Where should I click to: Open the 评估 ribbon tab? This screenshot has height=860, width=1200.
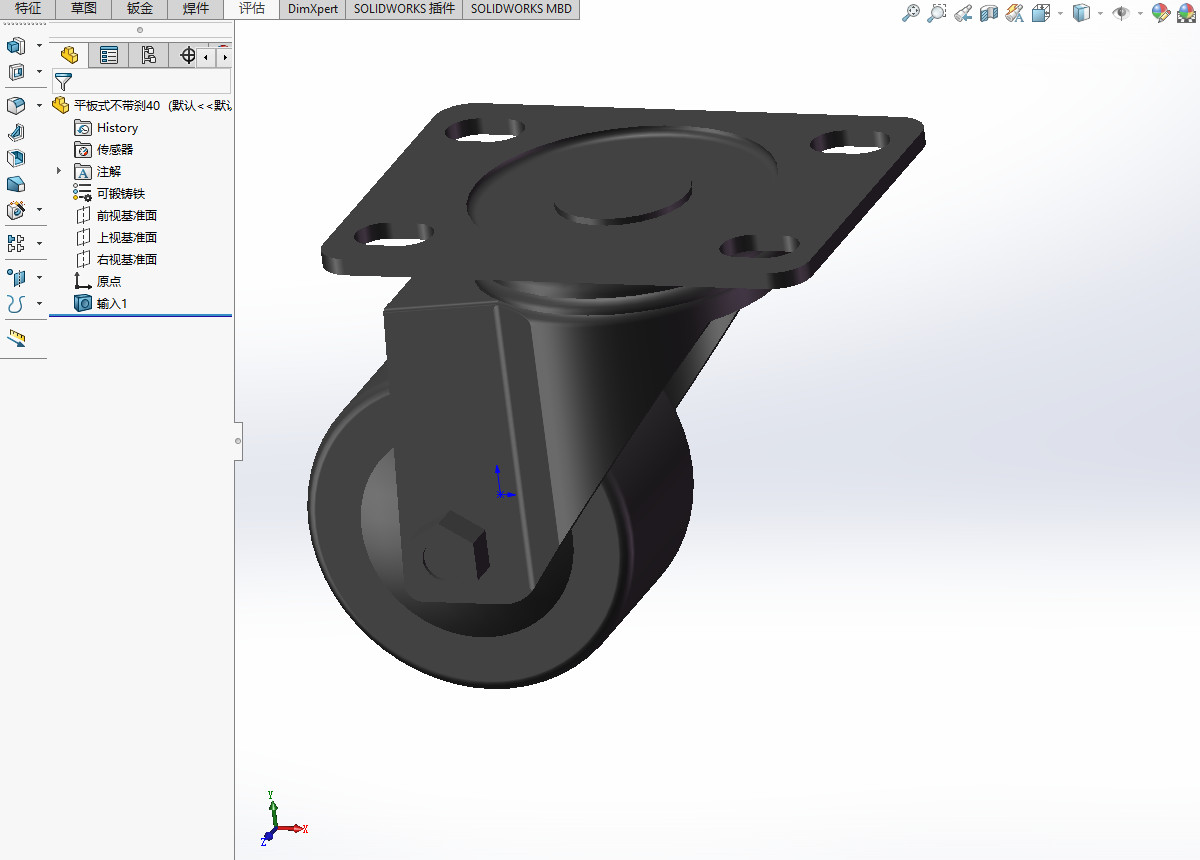tap(252, 9)
